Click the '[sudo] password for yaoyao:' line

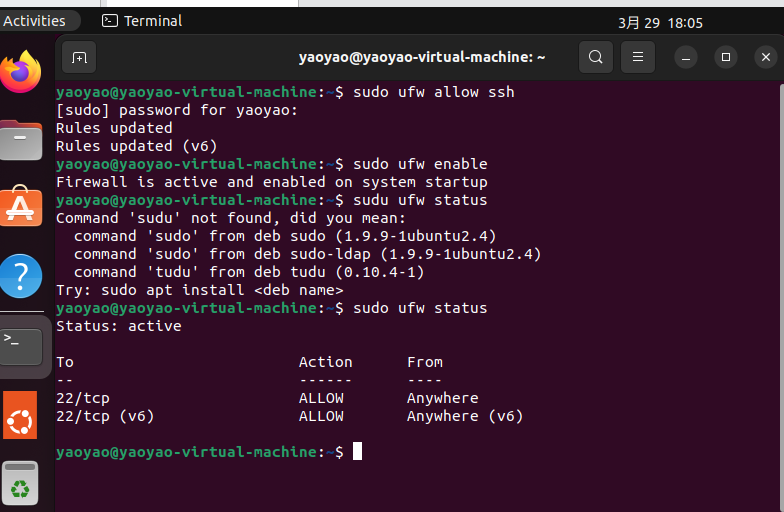tap(177, 110)
